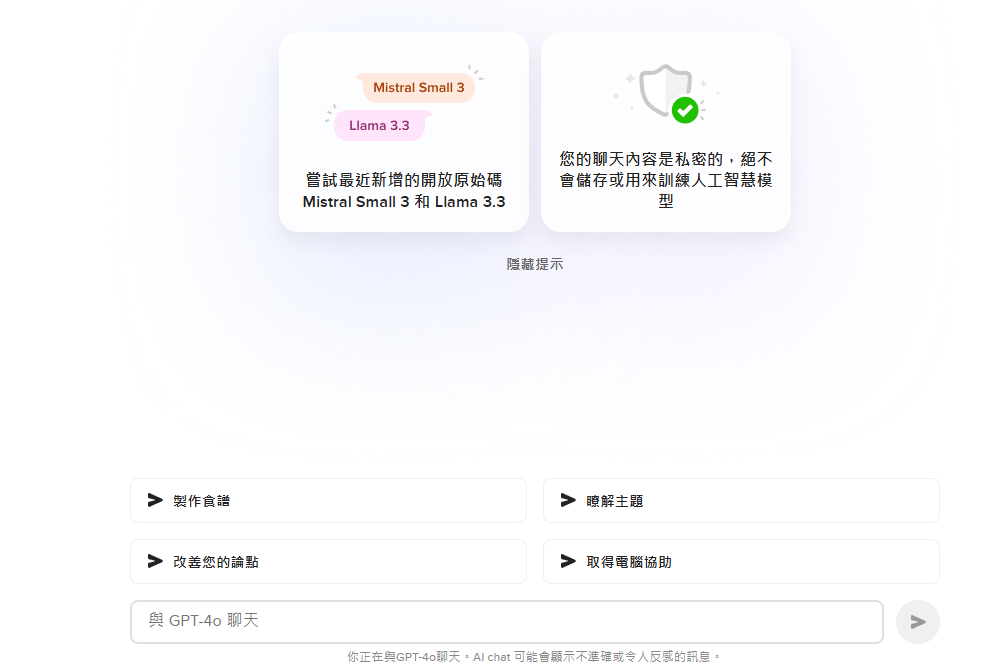The height and width of the screenshot is (668, 981).
Task: Click arrow icon beside 改善您的論點
Action: [155, 561]
